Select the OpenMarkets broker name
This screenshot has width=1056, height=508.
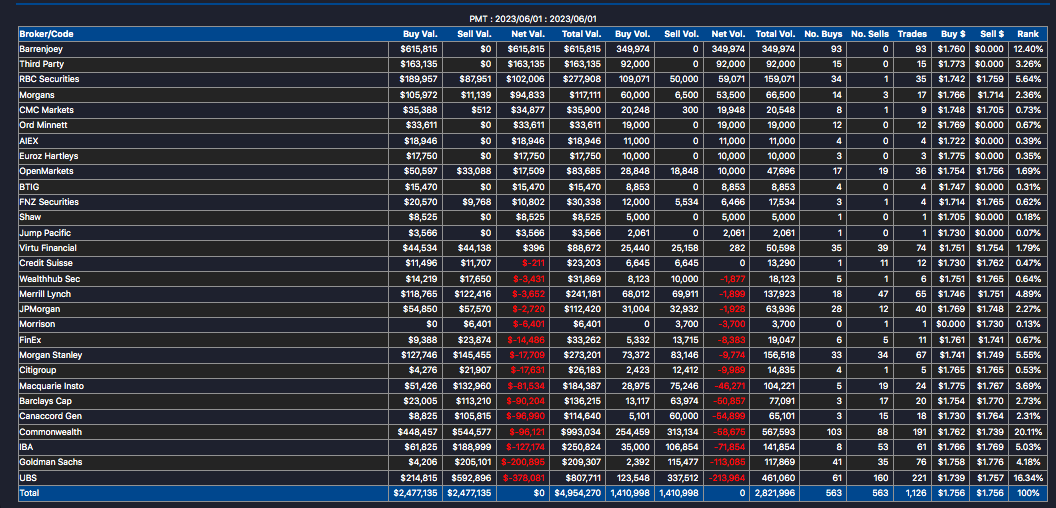(46, 171)
